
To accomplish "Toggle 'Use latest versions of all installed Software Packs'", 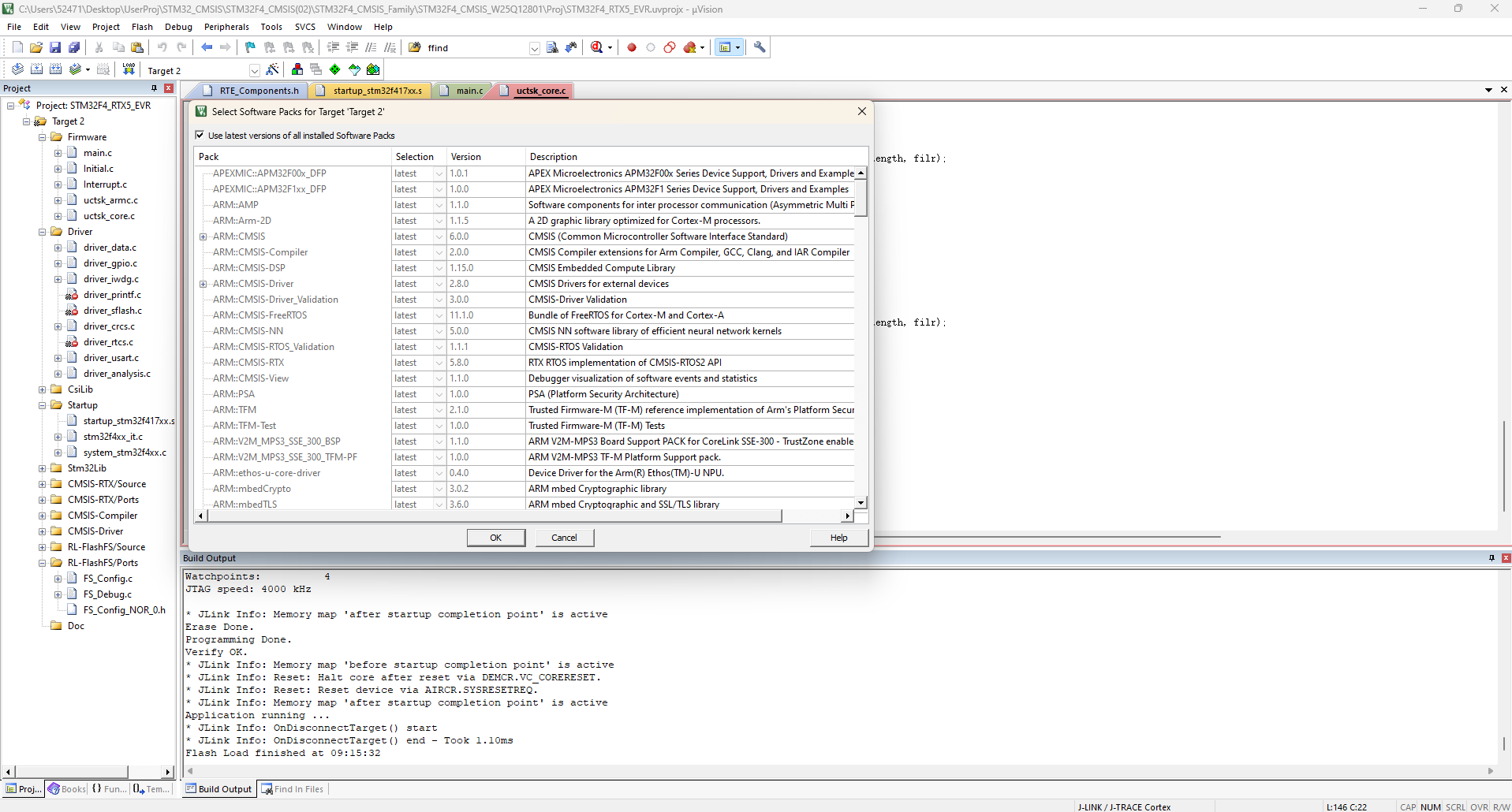I will point(200,136).
